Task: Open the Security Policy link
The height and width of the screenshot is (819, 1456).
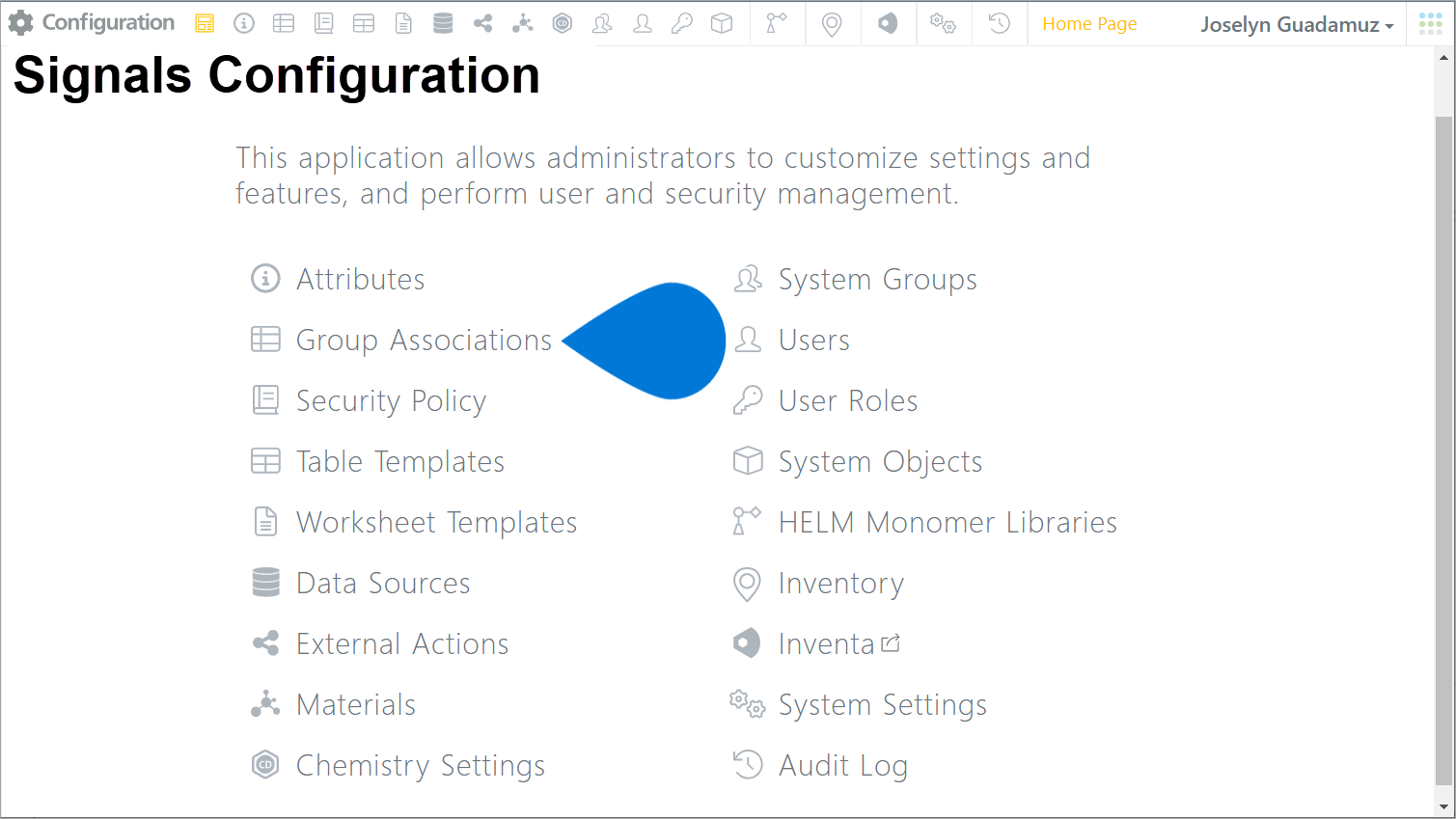Action: pos(391,400)
